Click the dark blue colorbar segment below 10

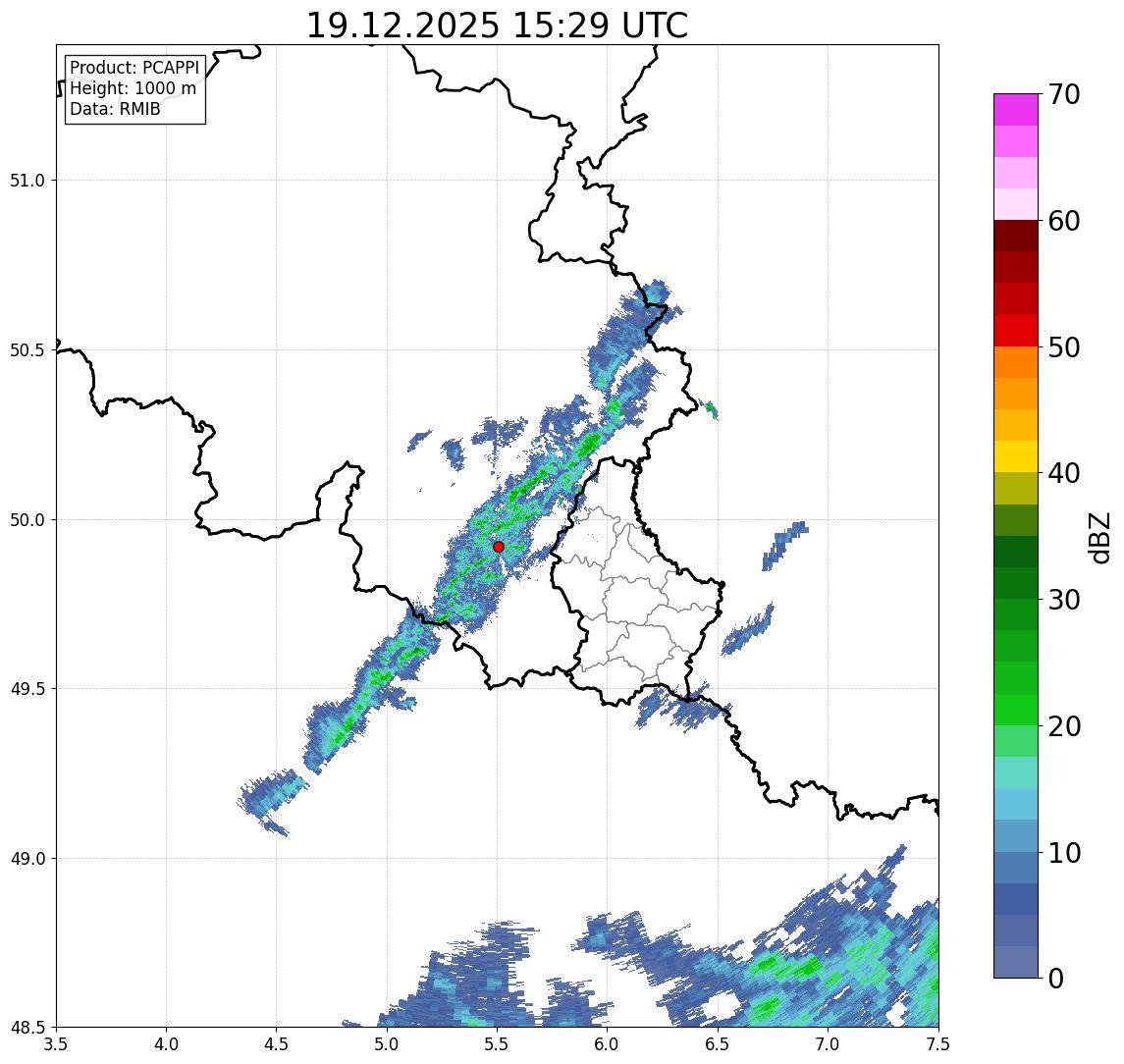[x=1016, y=867]
